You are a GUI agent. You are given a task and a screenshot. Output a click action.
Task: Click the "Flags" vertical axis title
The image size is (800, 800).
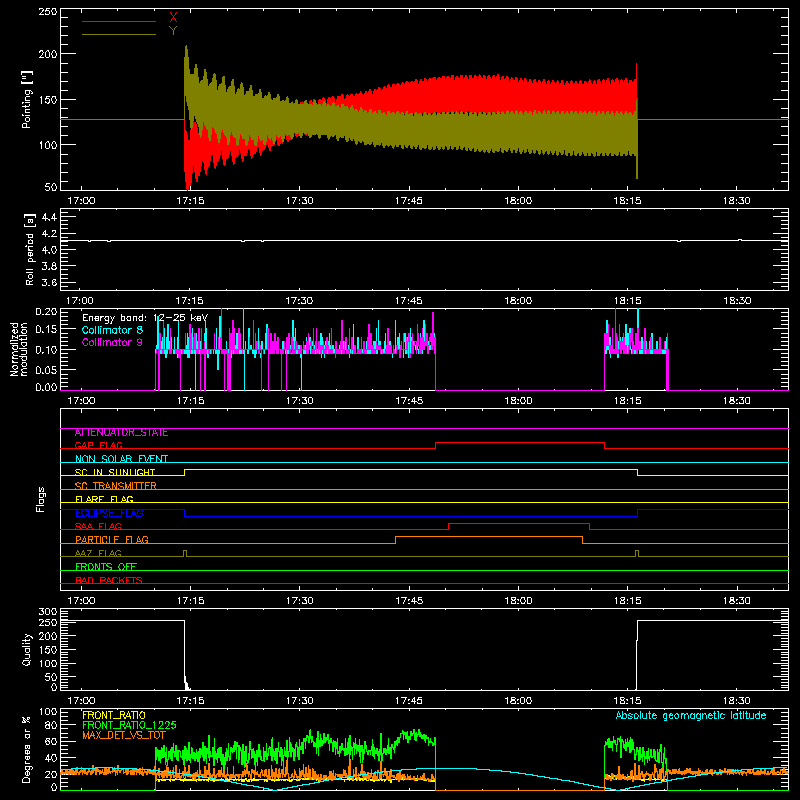41,499
